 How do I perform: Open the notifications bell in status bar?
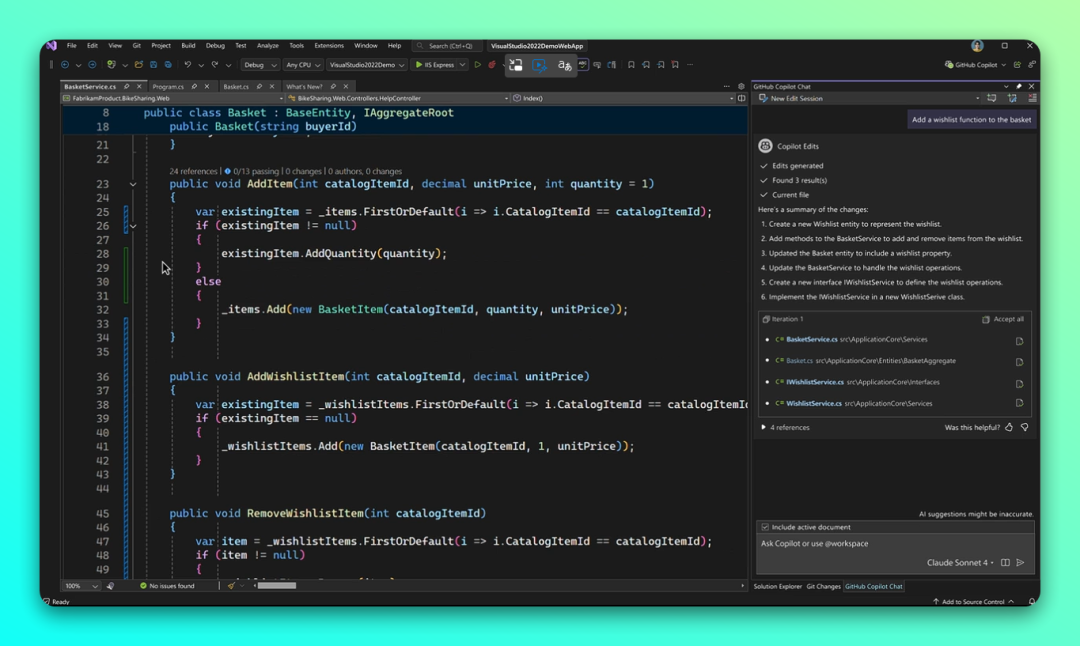point(1031,602)
